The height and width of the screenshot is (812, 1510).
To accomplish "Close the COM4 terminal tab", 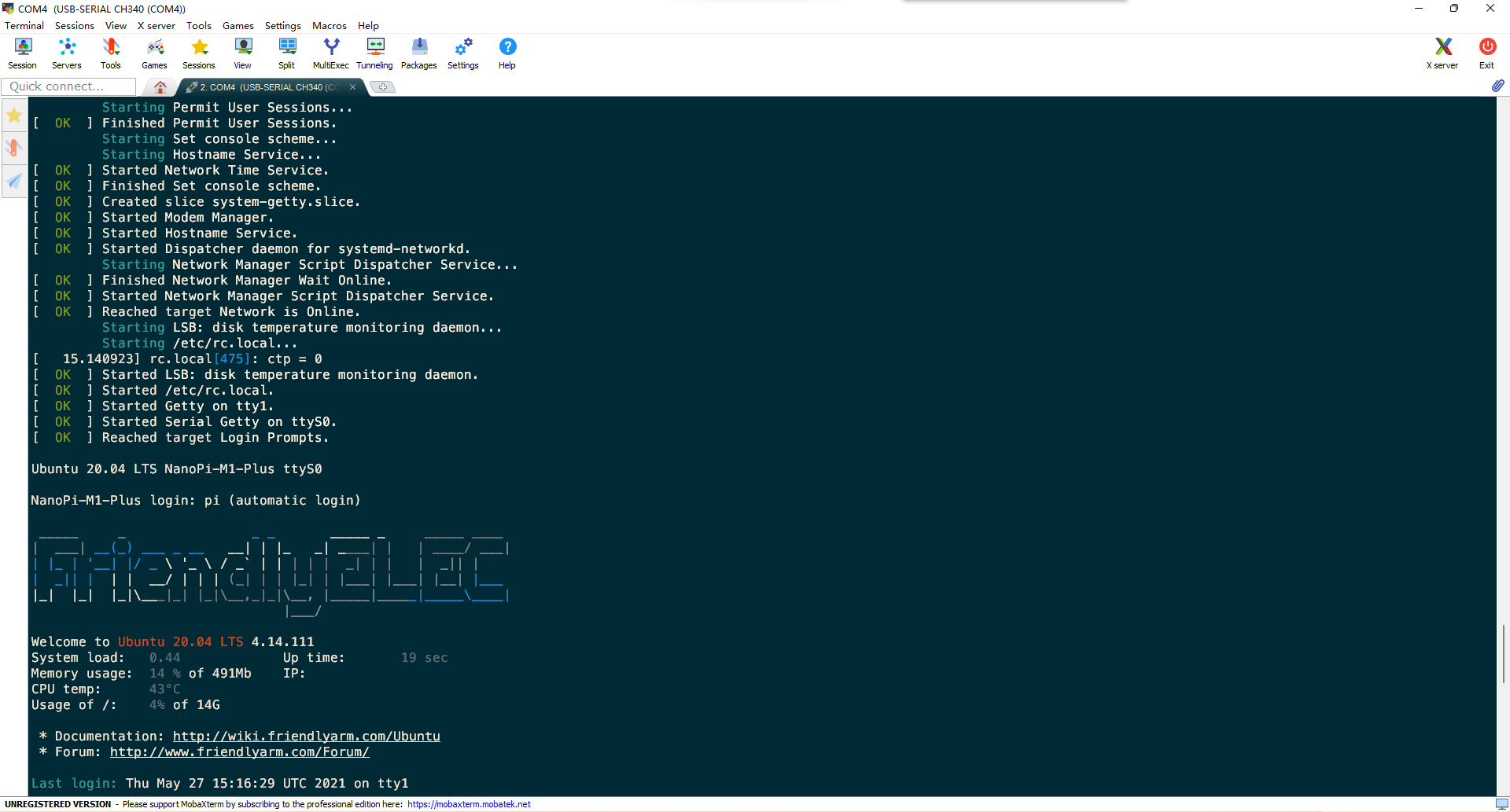I will tap(352, 87).
